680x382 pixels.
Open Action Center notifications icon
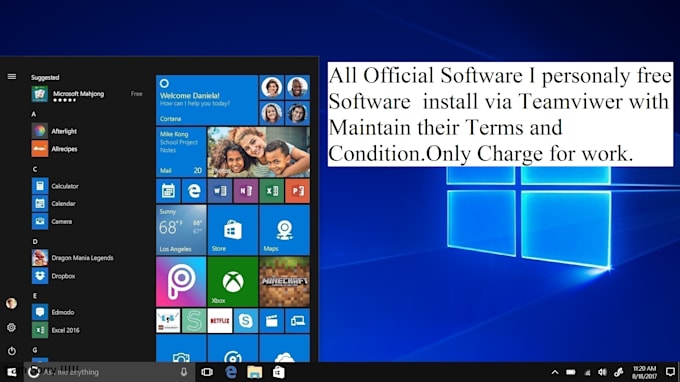click(670, 372)
